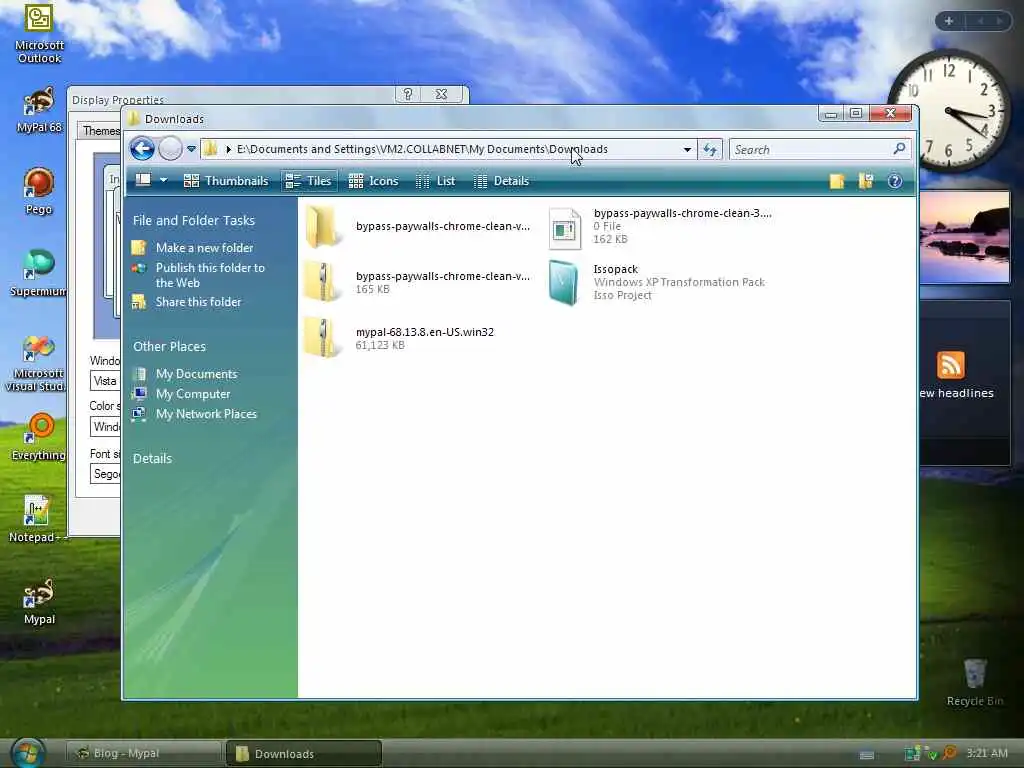Open My Documents in Other Places

185,374
